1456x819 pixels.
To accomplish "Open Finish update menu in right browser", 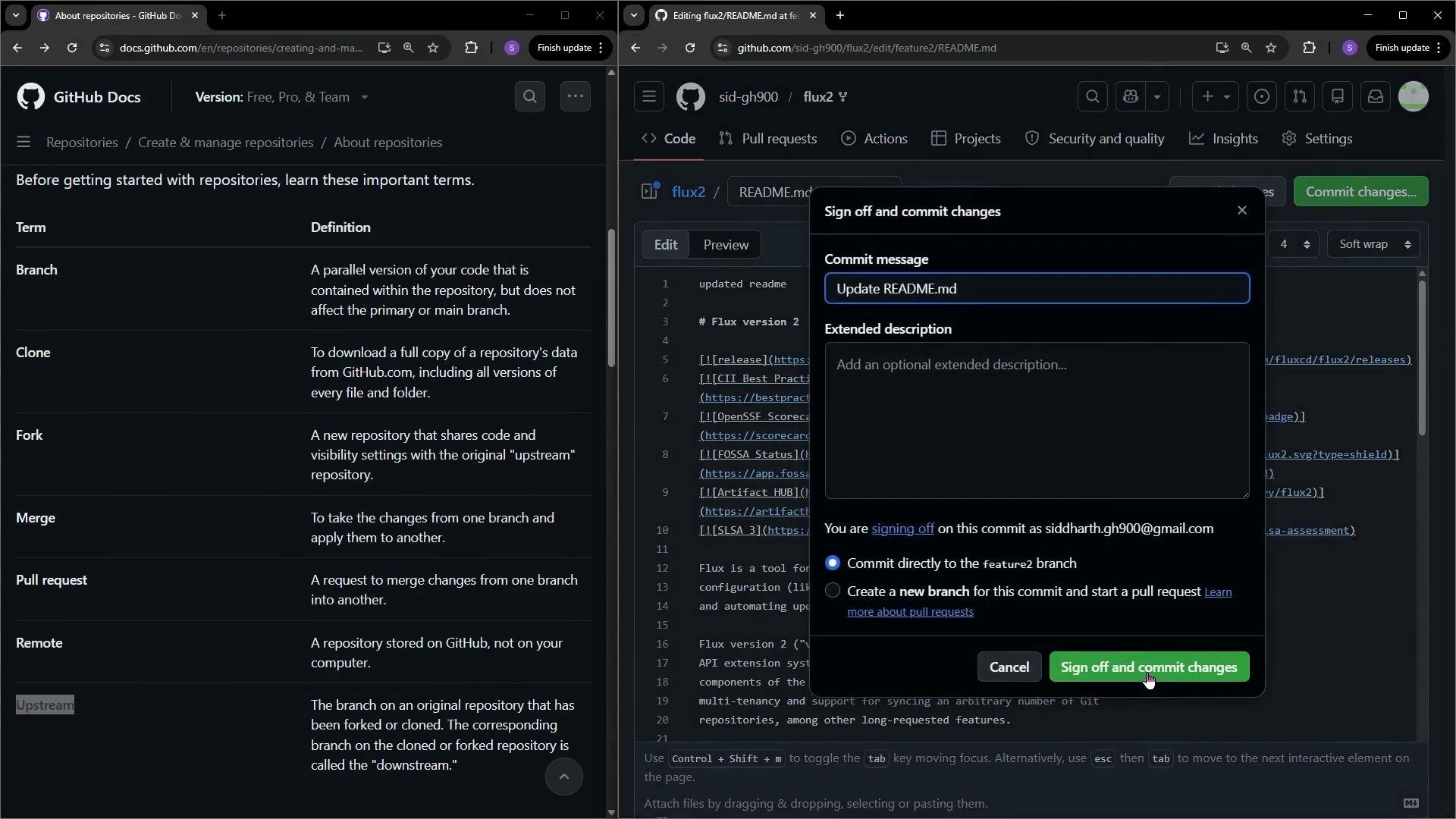I will click(x=1407, y=48).
